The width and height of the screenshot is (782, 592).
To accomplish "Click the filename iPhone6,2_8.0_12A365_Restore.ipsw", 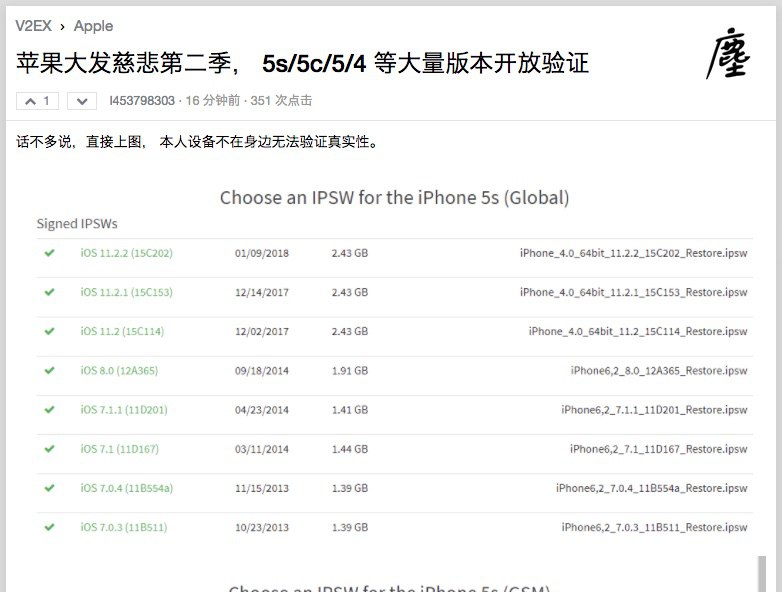I will click(659, 371).
